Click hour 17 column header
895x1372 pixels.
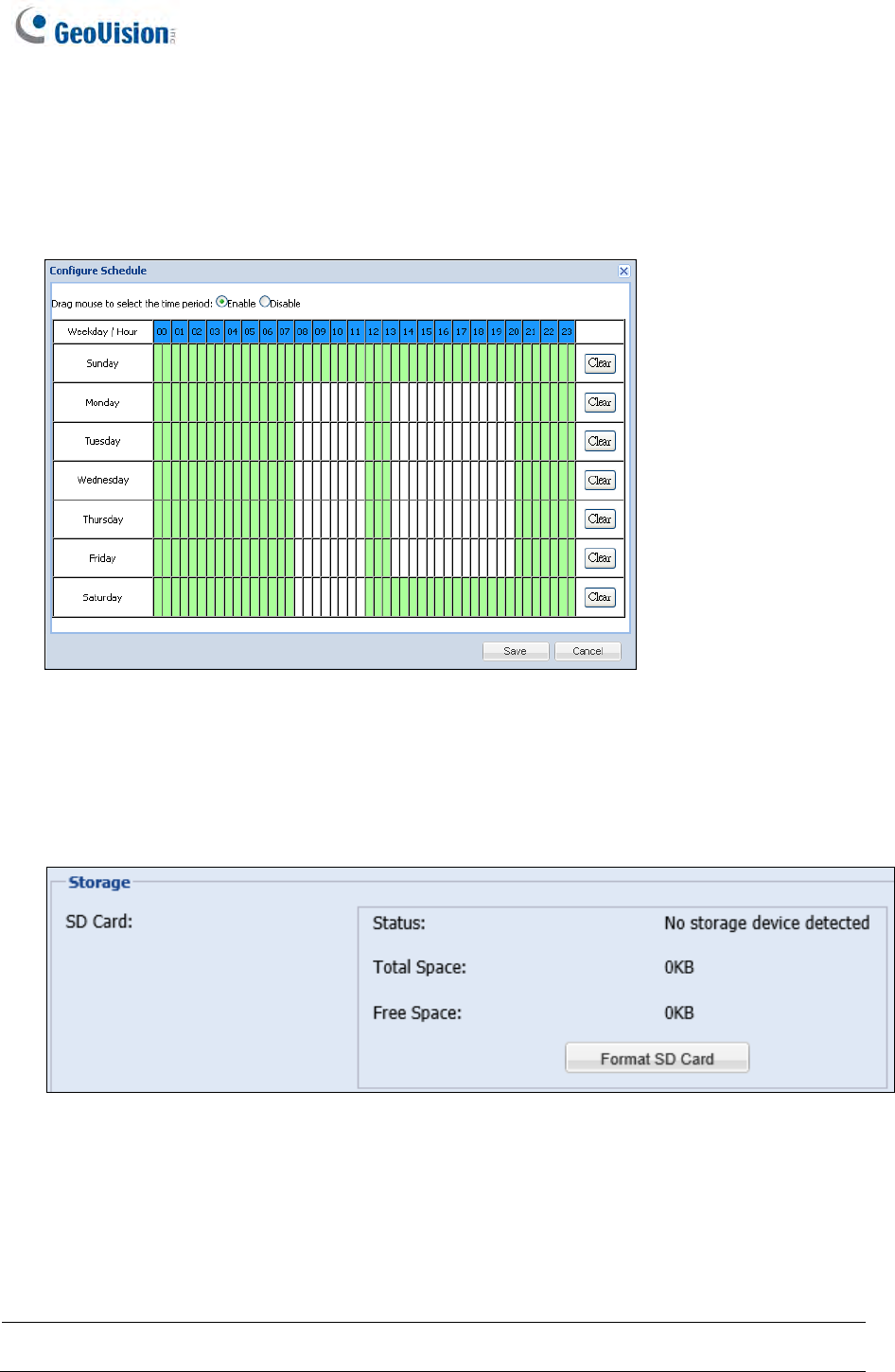pyautogui.click(x=461, y=332)
